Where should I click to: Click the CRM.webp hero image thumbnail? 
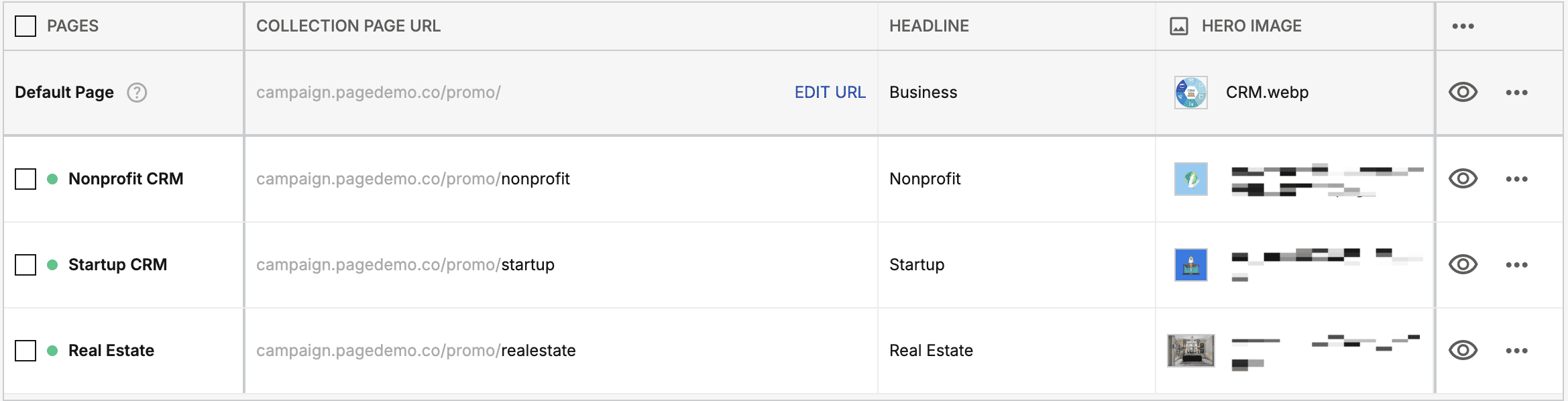coord(1190,93)
